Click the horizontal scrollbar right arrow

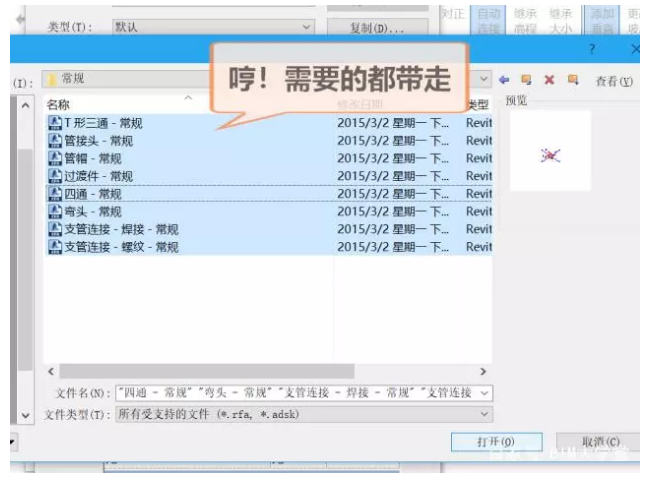(x=484, y=371)
